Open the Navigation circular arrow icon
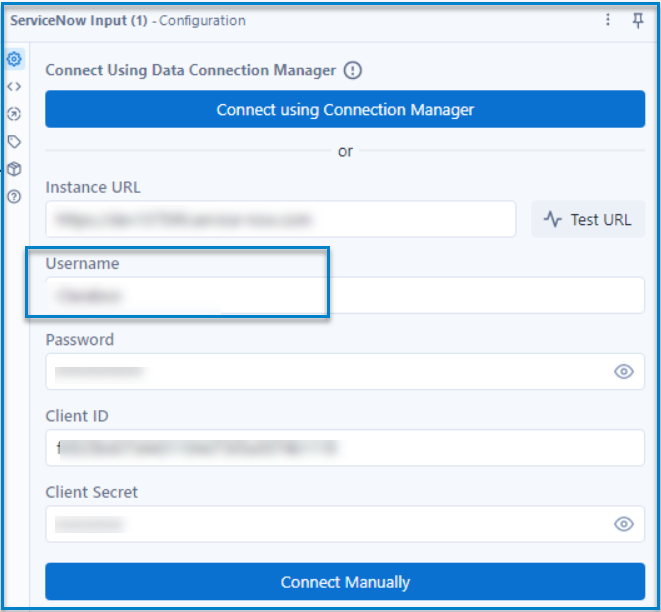 click(x=14, y=114)
